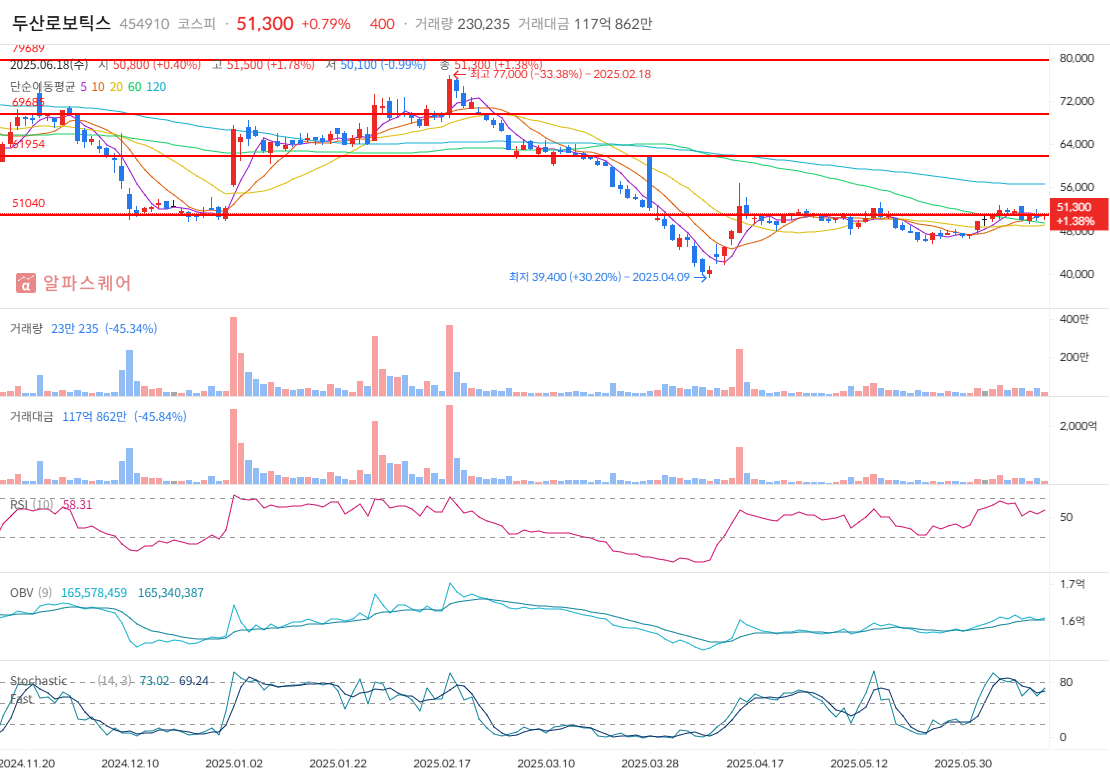This screenshot has width=1110, height=778.
Task: Select the ticker code 454910
Action: [x=144, y=24]
